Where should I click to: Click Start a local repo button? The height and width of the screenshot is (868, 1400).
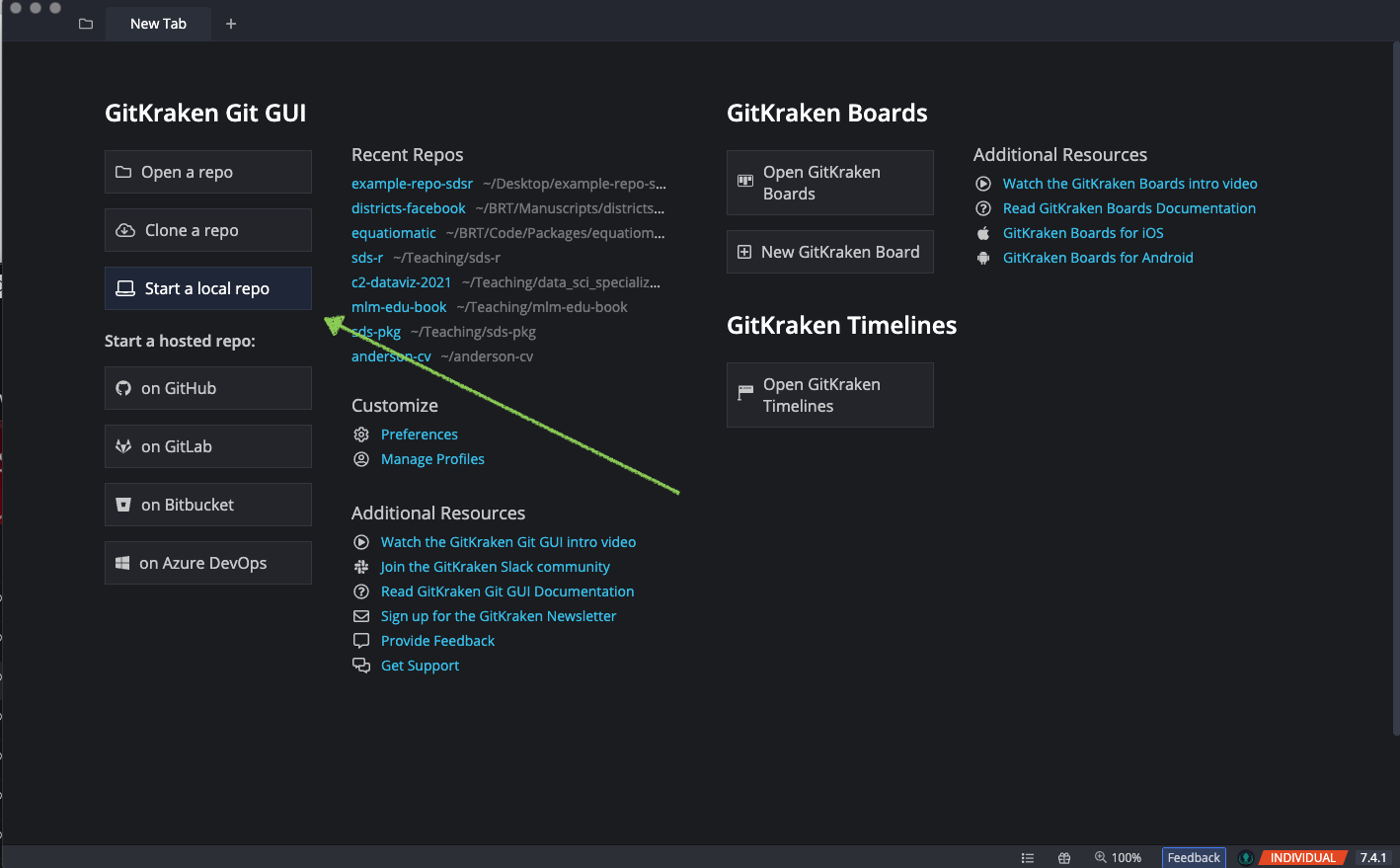click(208, 288)
